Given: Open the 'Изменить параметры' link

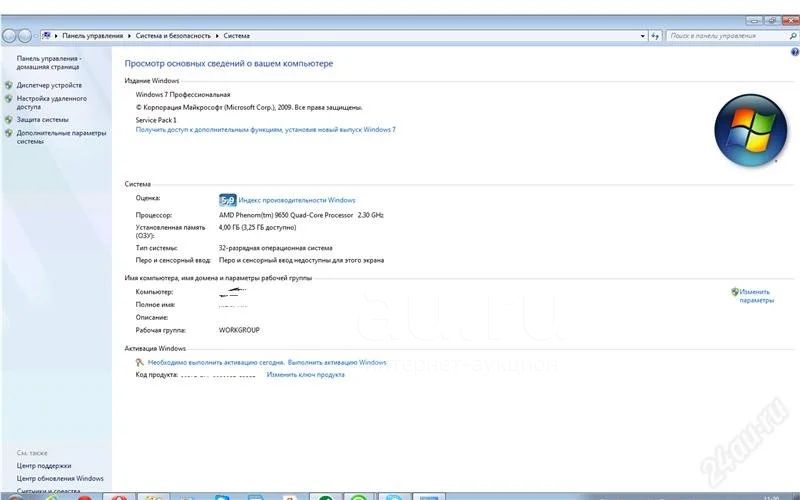Looking at the screenshot, I should [757, 296].
